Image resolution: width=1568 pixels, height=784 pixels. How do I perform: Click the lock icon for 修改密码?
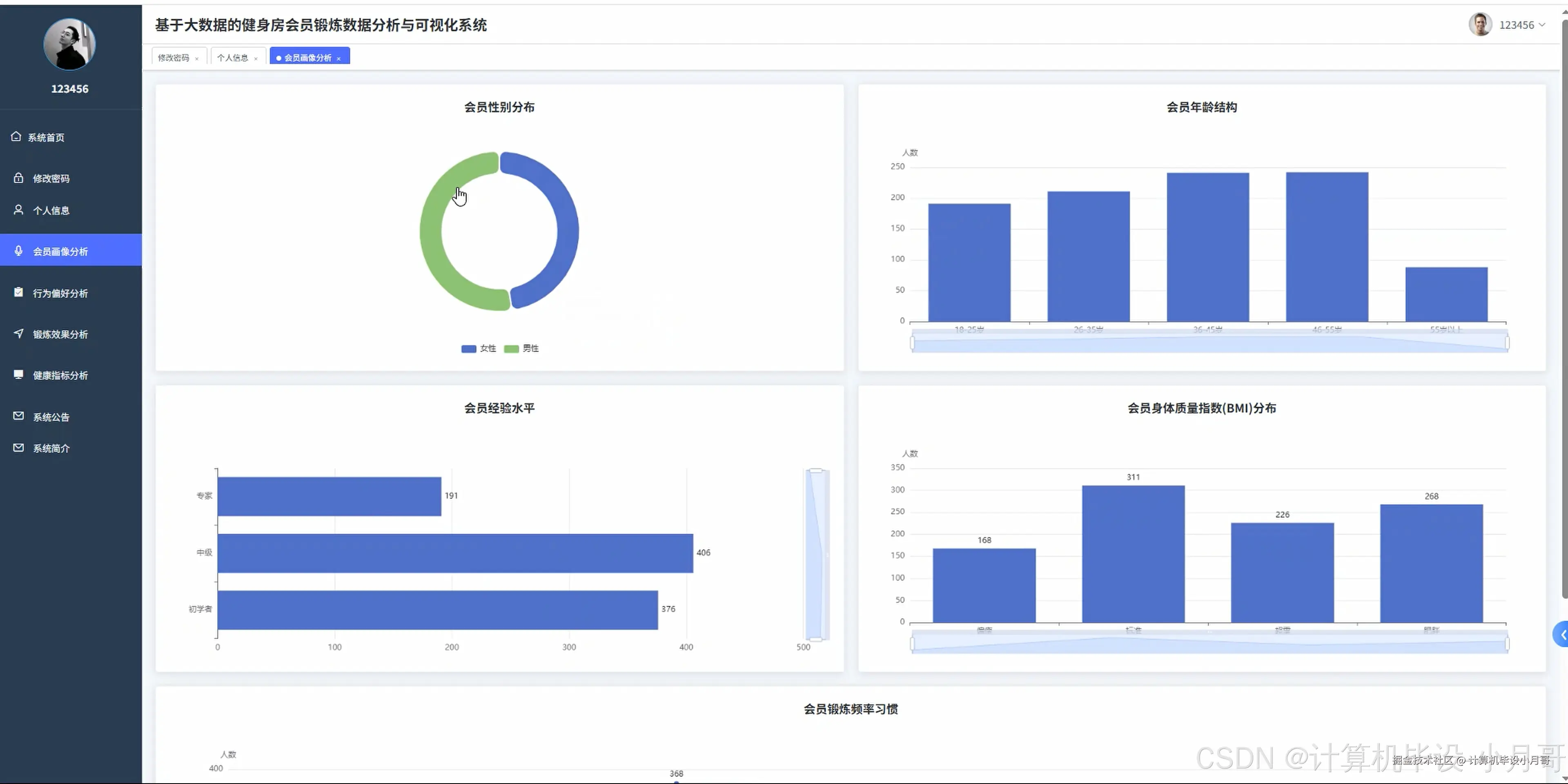[19, 178]
